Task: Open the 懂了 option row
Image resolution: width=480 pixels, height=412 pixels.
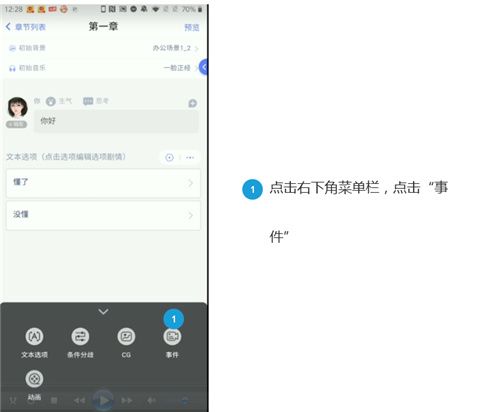Action: click(103, 183)
